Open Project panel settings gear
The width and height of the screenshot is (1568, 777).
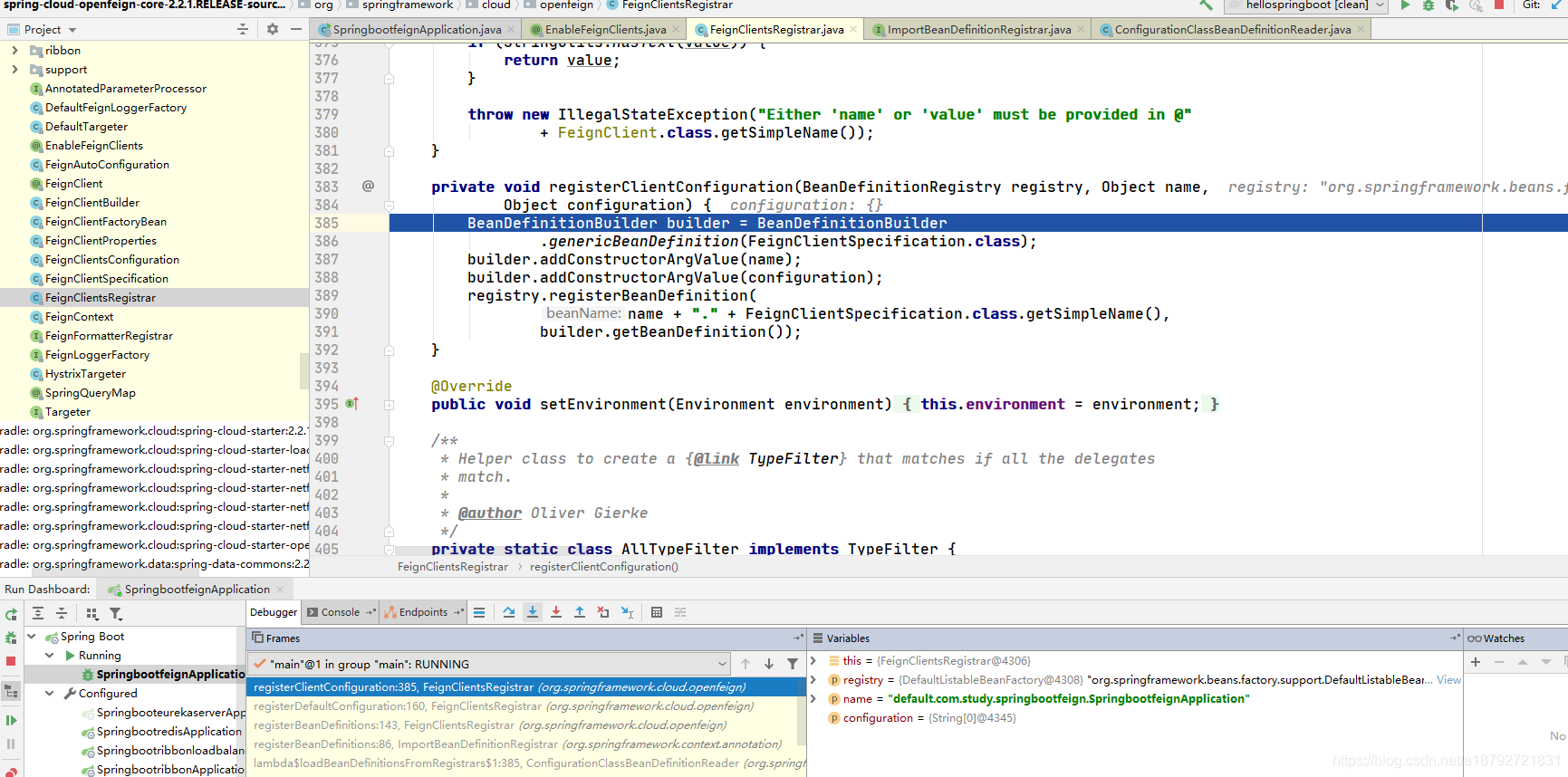click(273, 30)
